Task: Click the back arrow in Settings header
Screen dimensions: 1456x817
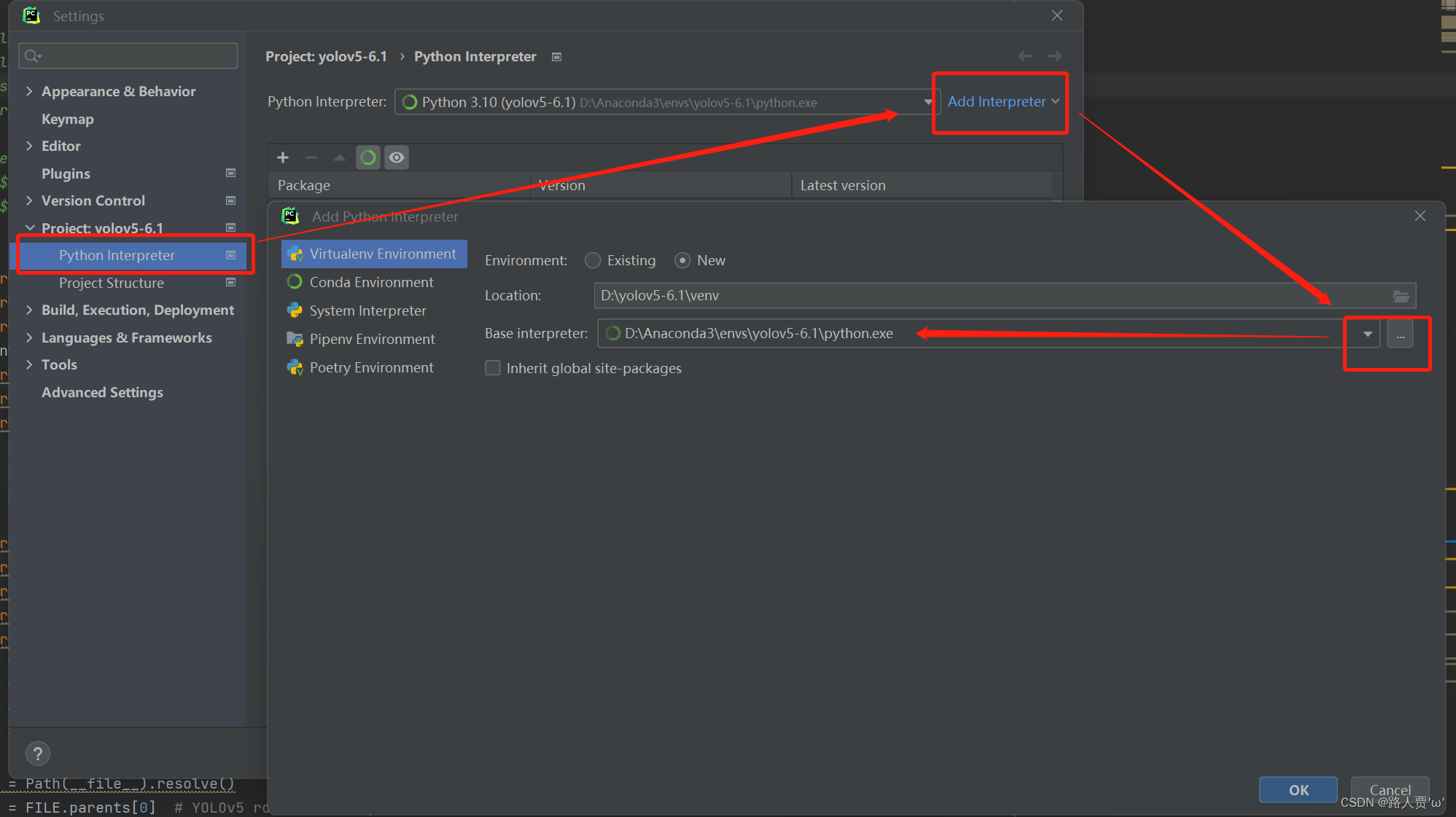Action: 1025,56
